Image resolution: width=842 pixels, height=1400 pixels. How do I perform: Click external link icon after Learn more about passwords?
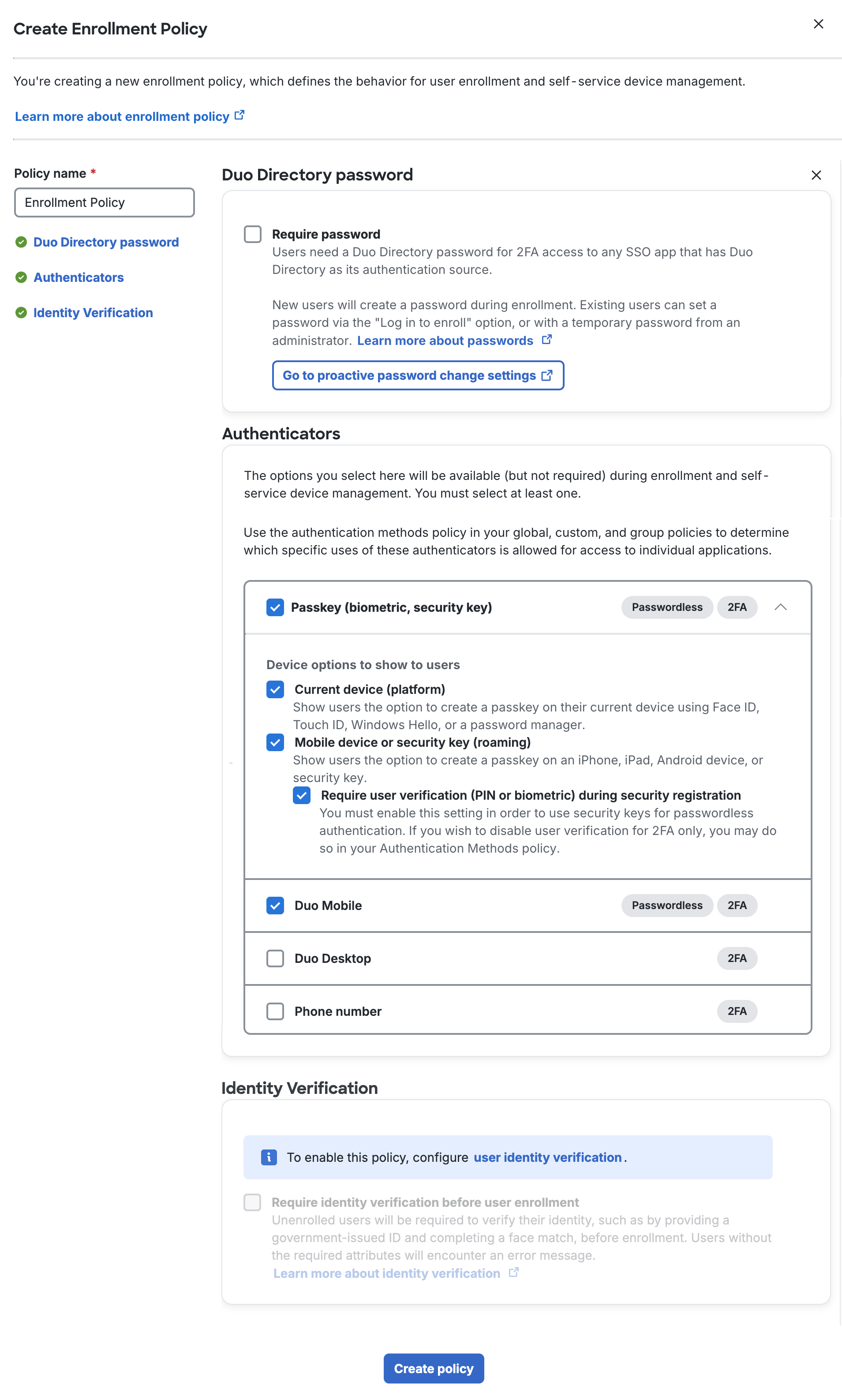[x=546, y=339]
